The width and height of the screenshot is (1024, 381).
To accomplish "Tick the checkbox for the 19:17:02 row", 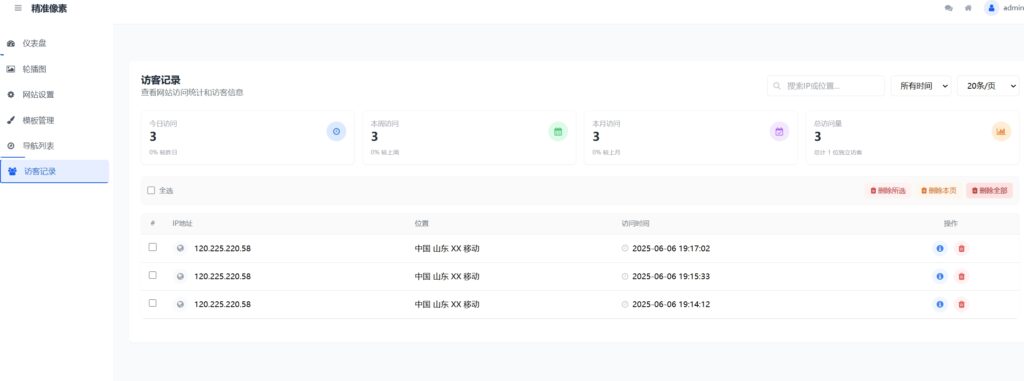I will 153,247.
